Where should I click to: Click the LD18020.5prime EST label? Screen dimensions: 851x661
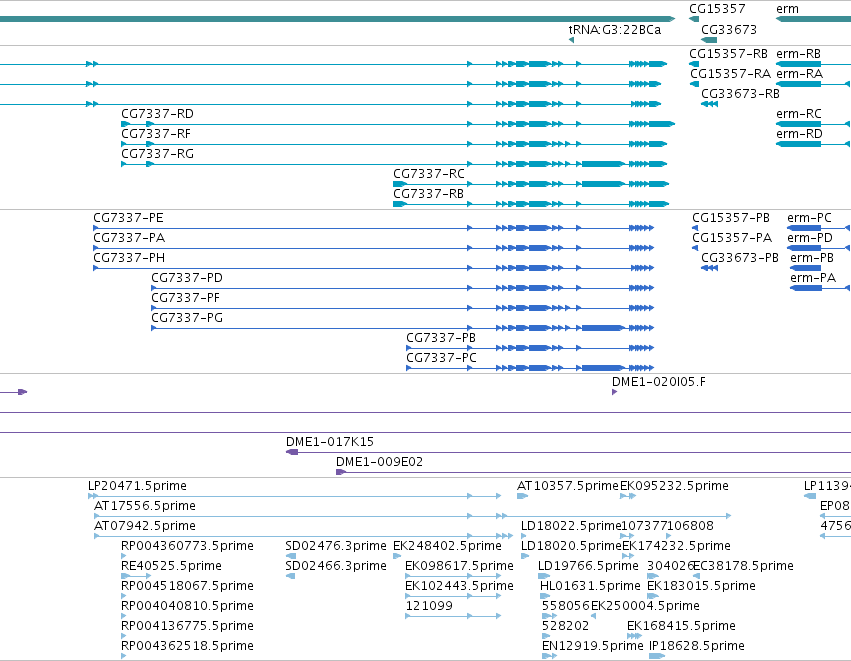tap(571, 546)
